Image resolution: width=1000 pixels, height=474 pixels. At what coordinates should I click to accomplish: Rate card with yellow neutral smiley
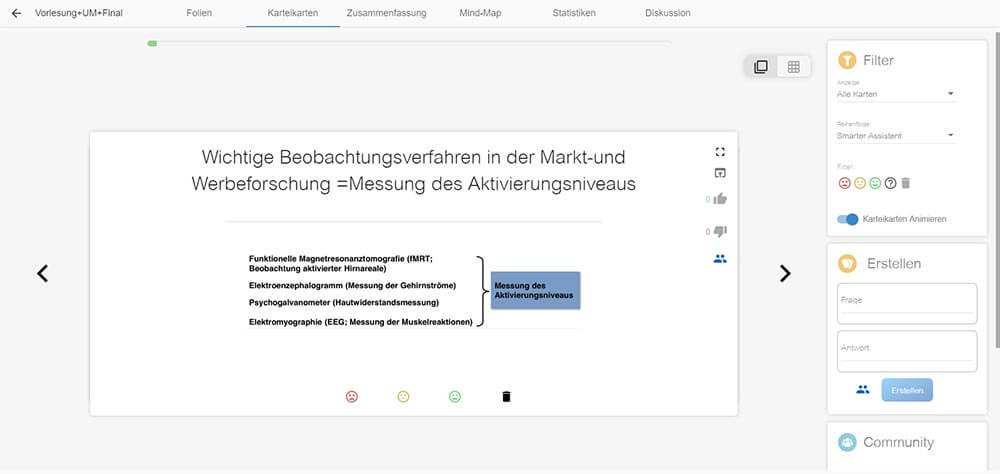click(403, 396)
